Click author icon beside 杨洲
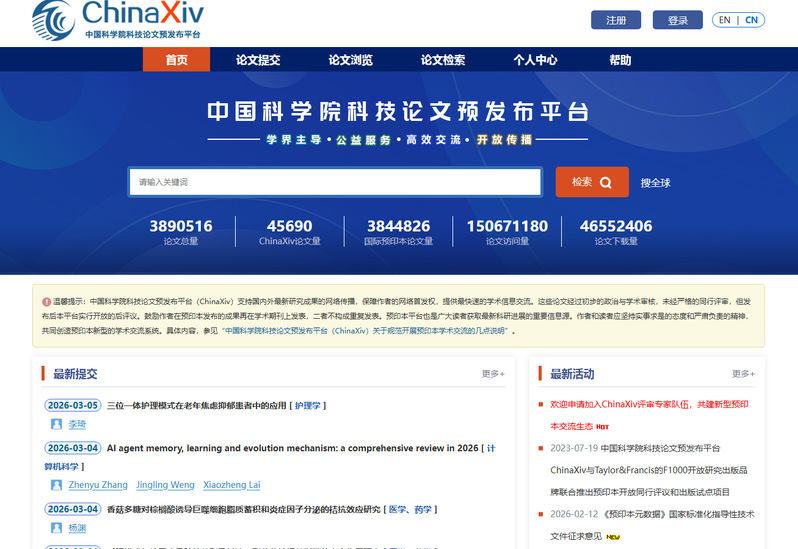The image size is (798, 549). (57, 528)
